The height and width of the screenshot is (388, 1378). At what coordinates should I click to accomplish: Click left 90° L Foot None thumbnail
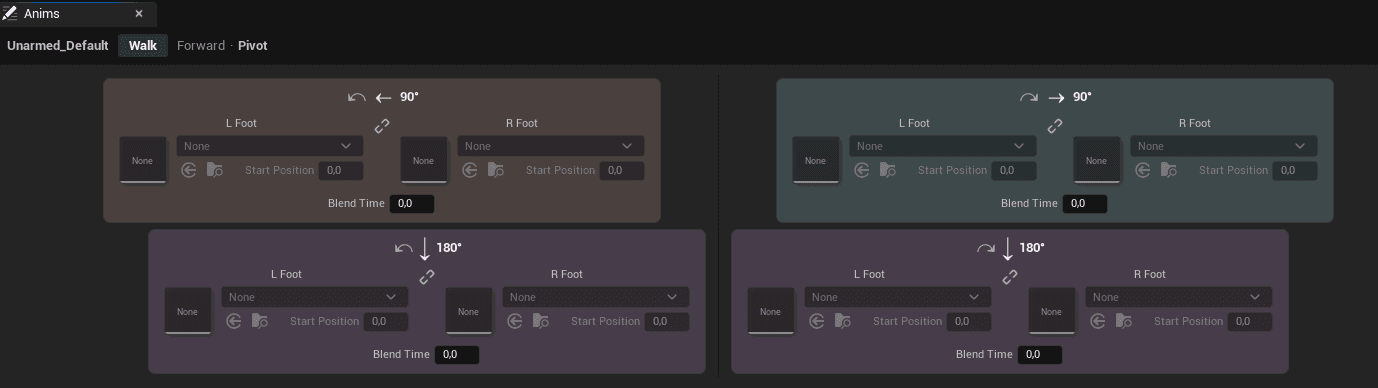143,160
